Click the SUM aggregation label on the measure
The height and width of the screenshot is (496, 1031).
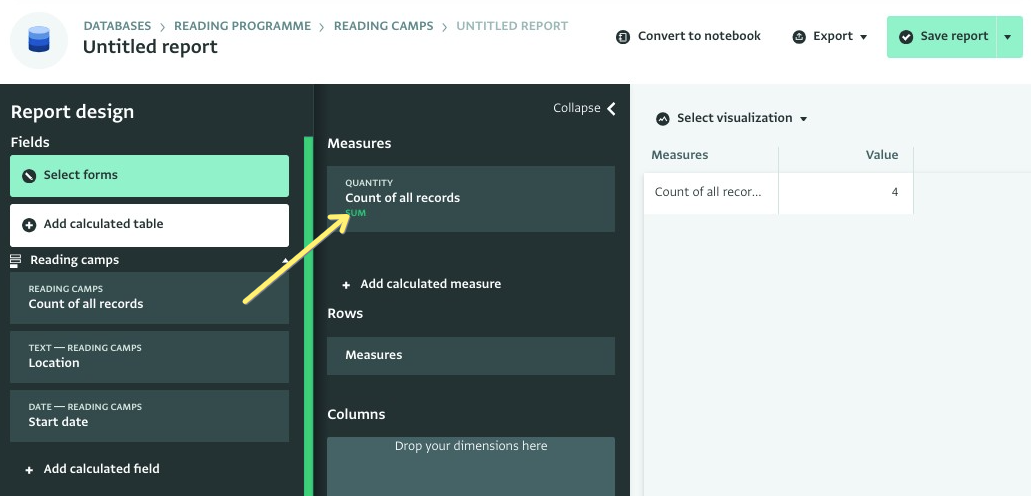pyautogui.click(x=356, y=213)
